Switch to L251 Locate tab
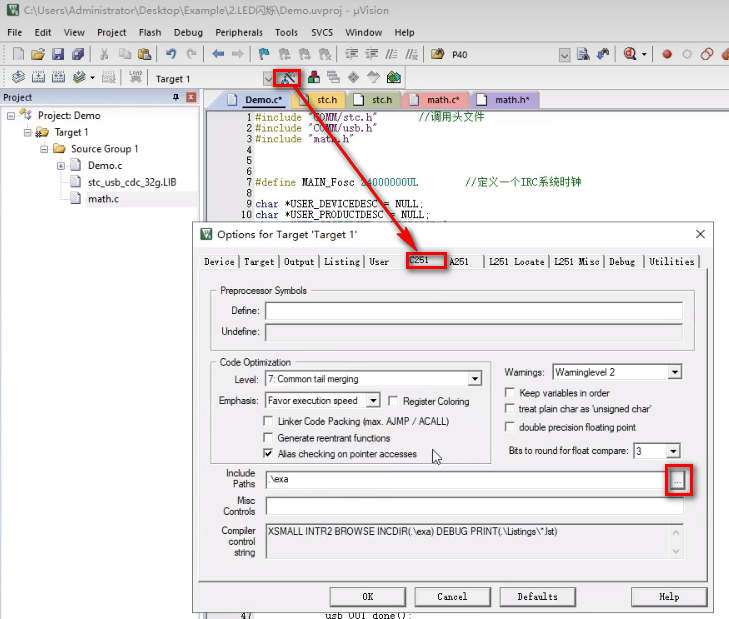The height and width of the screenshot is (619, 729). [517, 262]
